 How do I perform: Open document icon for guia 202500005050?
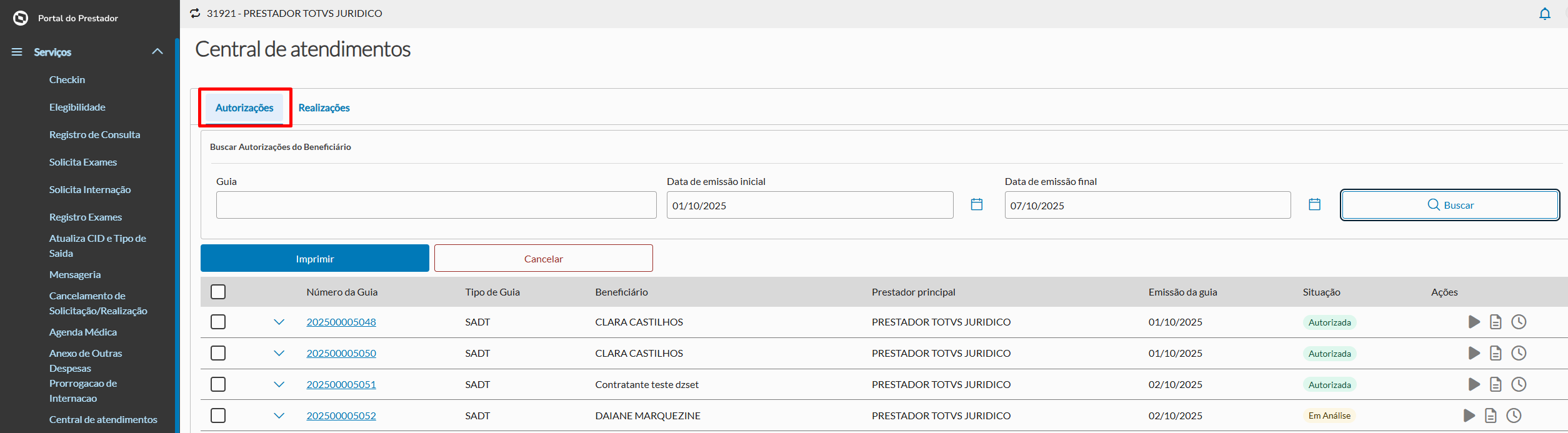pyautogui.click(x=1495, y=353)
